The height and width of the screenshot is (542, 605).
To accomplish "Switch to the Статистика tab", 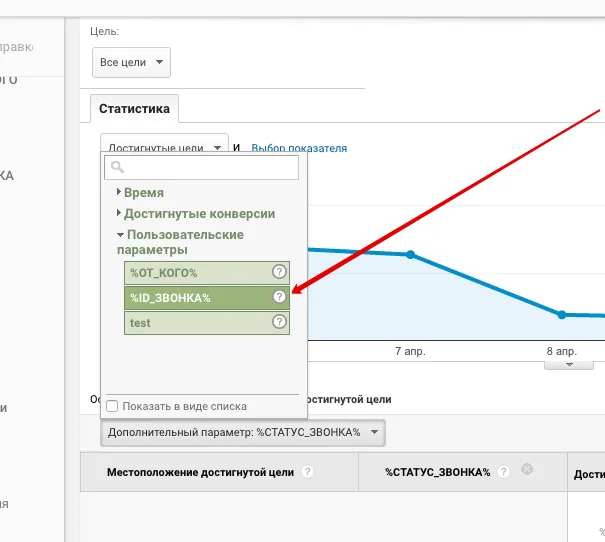I will point(134,108).
